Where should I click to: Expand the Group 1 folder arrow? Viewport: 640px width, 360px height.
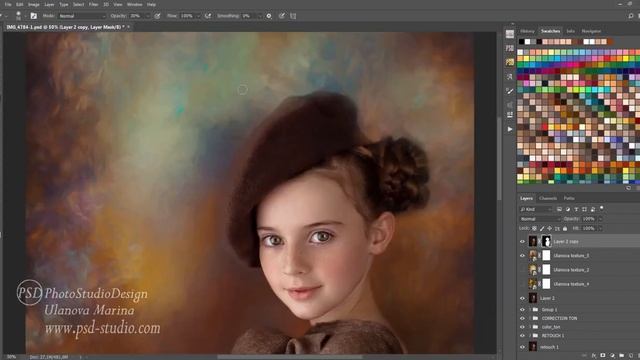[530, 310]
